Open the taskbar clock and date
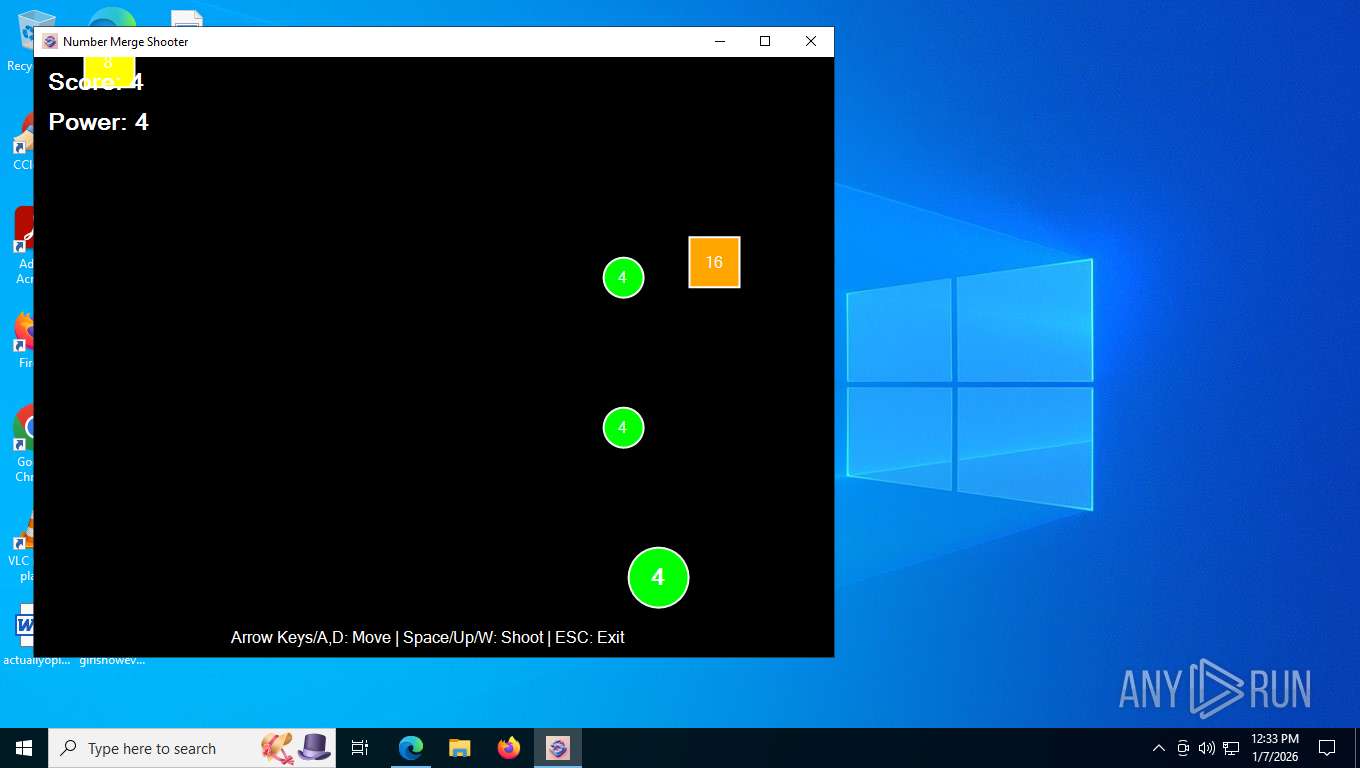 coord(1275,748)
